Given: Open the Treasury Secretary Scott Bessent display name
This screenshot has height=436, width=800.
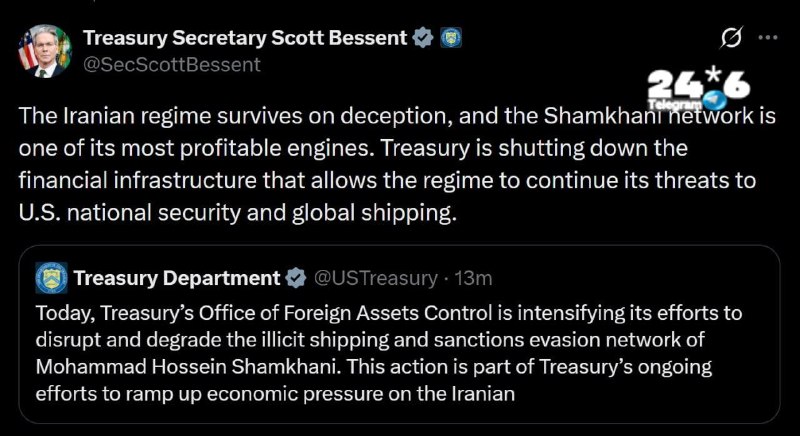Looking at the screenshot, I should point(245,38).
